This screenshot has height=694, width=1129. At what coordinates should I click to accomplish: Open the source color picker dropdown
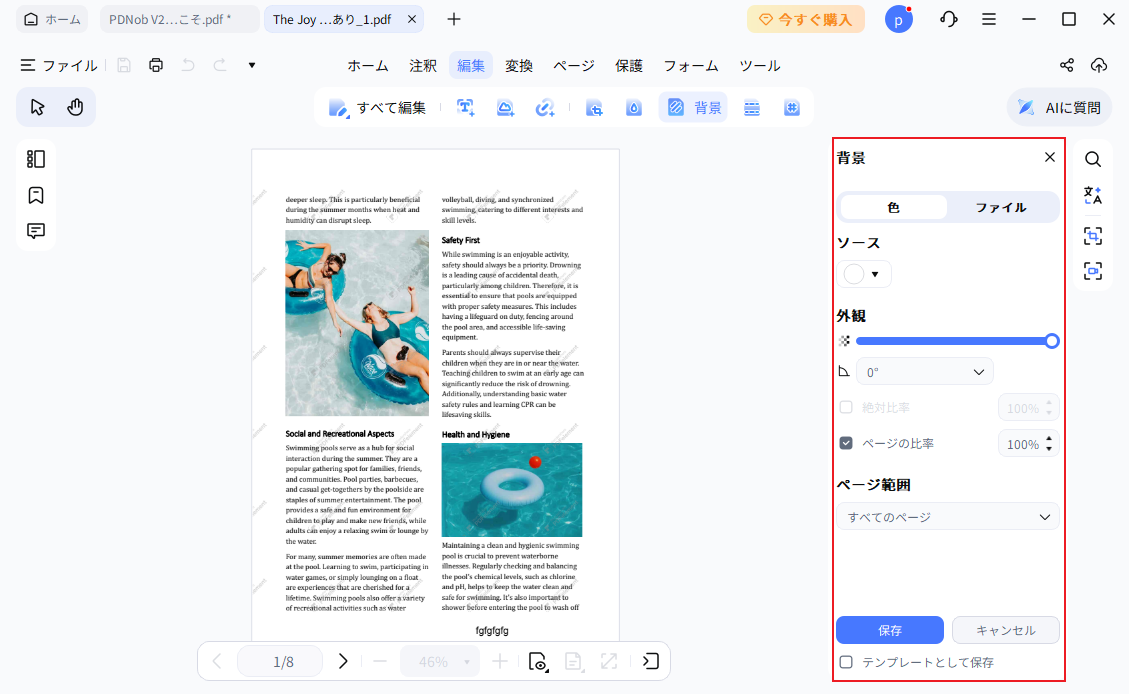865,274
